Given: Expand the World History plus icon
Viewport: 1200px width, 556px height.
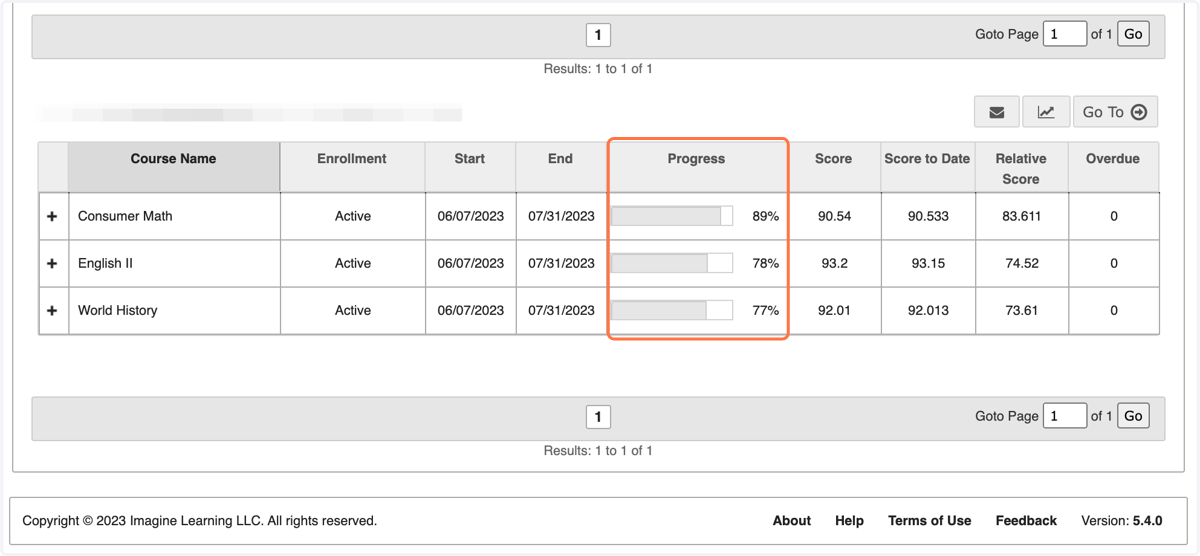Looking at the screenshot, I should click(x=52, y=310).
